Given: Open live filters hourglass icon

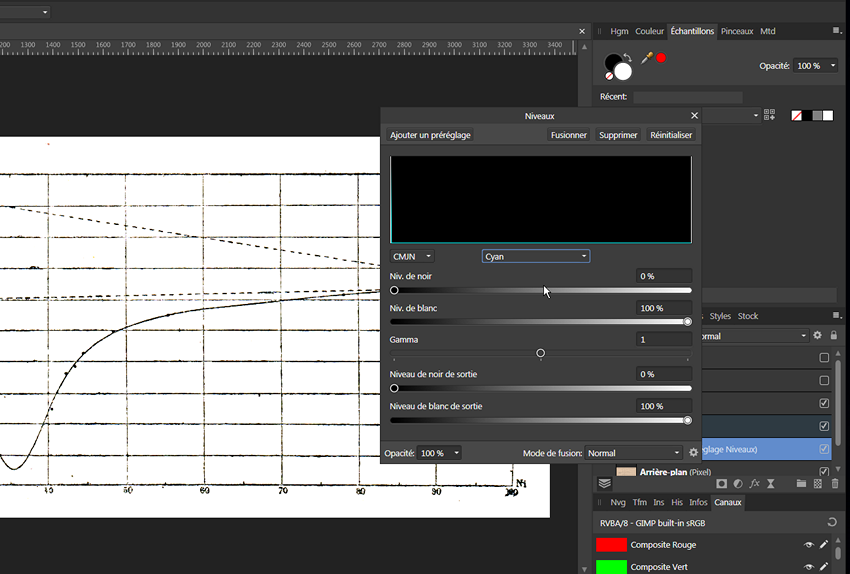Looking at the screenshot, I should pyautogui.click(x=770, y=483).
